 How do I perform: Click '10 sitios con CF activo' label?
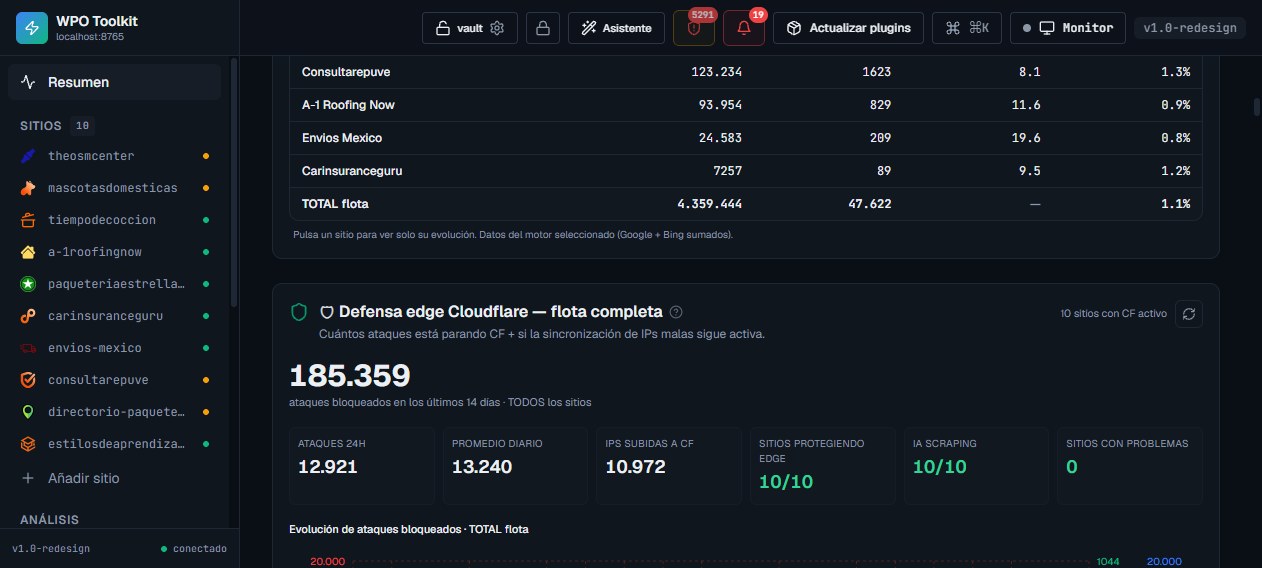point(1113,314)
